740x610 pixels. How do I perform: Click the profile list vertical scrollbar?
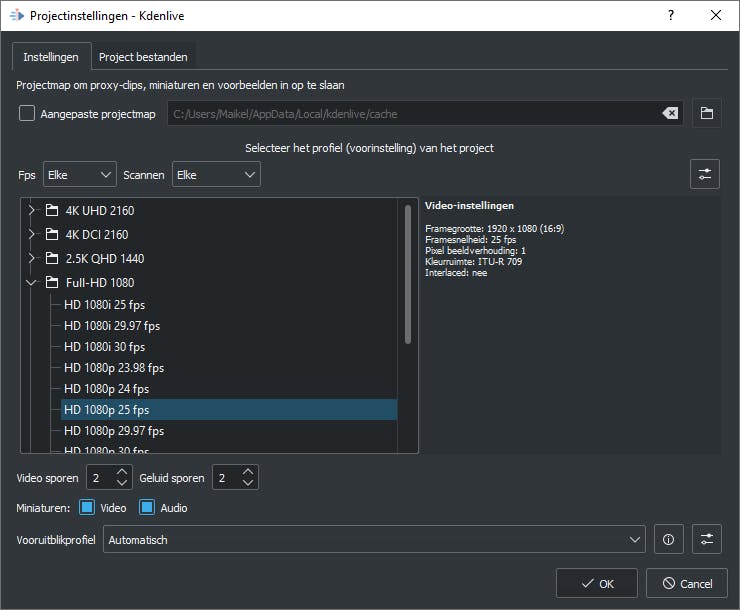tap(408, 274)
